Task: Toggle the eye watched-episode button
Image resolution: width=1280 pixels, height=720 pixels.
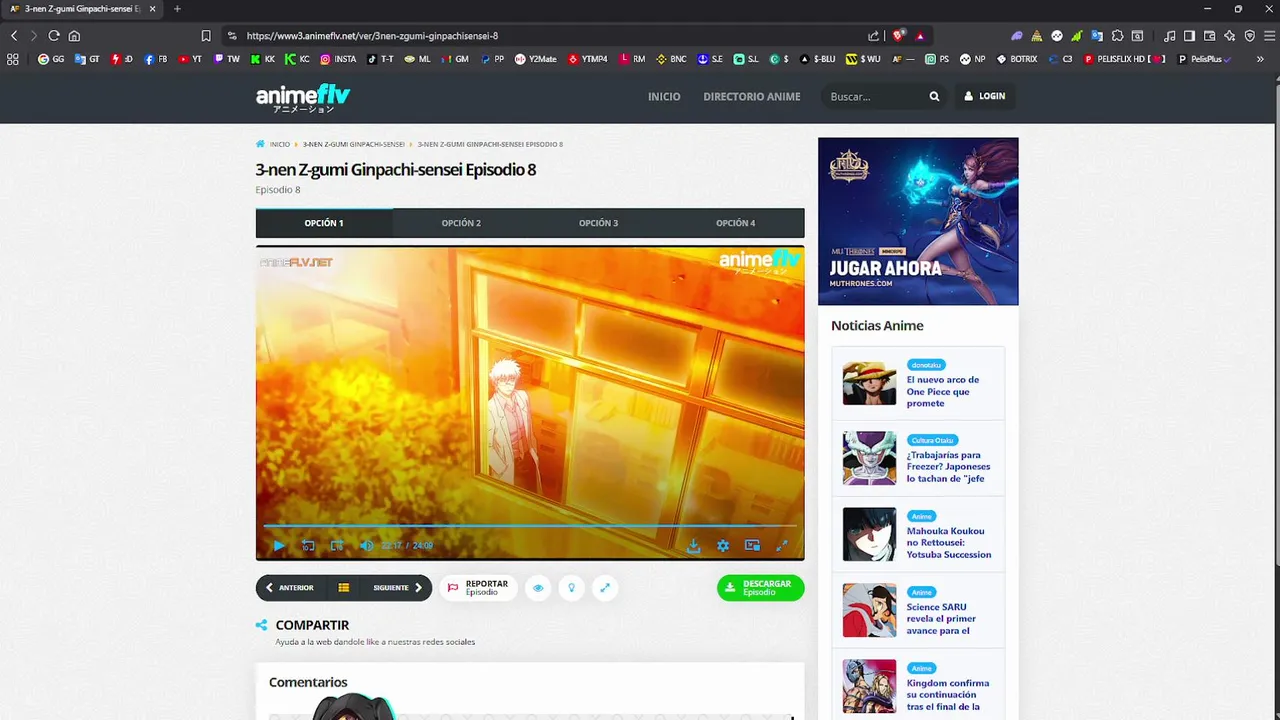Action: pos(538,588)
